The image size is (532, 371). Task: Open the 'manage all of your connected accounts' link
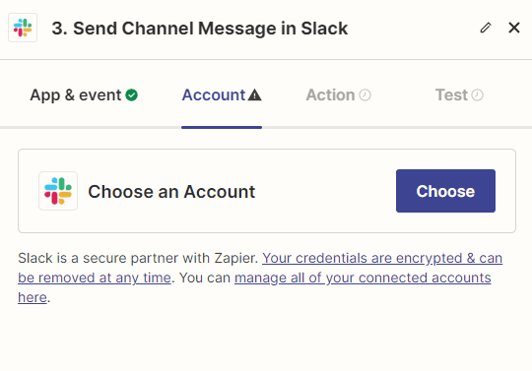click(363, 278)
